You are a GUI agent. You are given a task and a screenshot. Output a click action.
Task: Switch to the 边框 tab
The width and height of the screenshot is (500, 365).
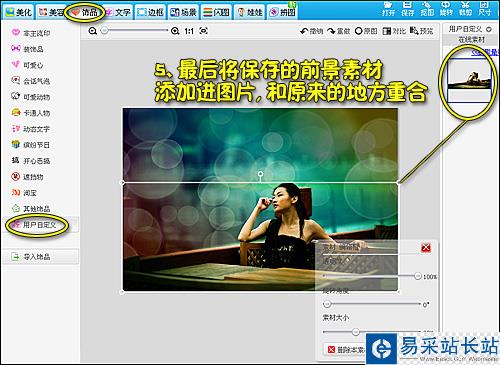(x=150, y=12)
